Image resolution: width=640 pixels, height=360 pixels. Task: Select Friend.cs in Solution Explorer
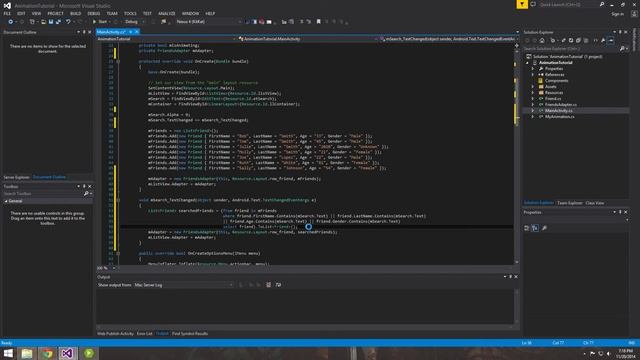553,99
